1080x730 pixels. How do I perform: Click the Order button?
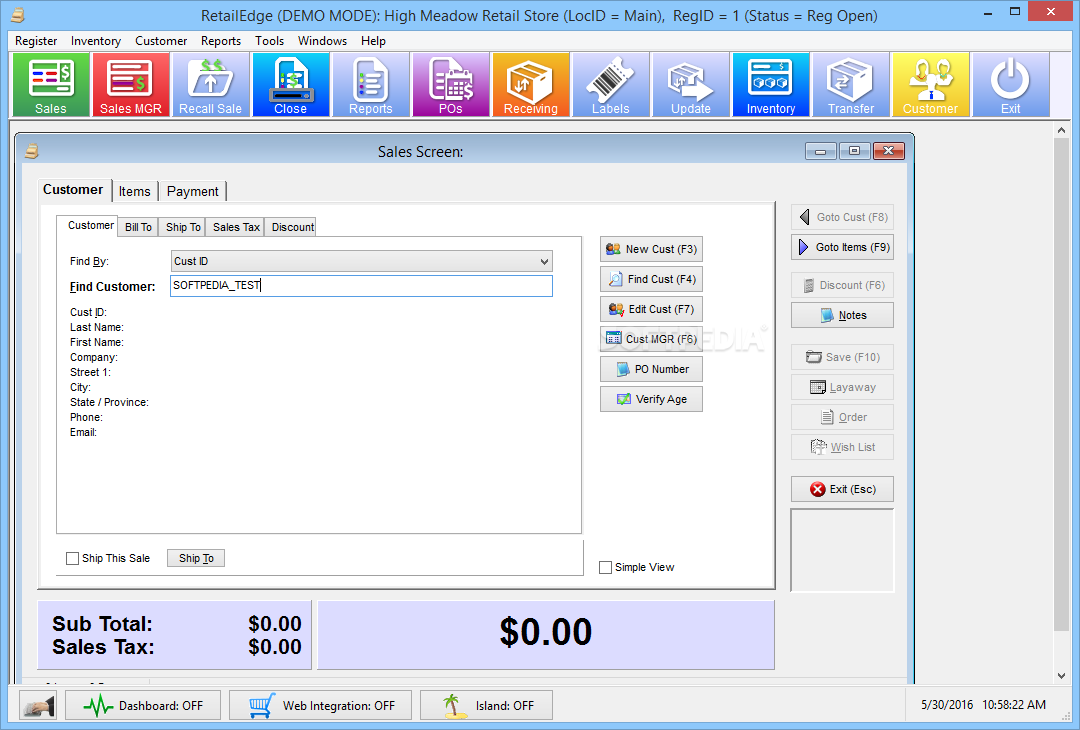pos(842,417)
